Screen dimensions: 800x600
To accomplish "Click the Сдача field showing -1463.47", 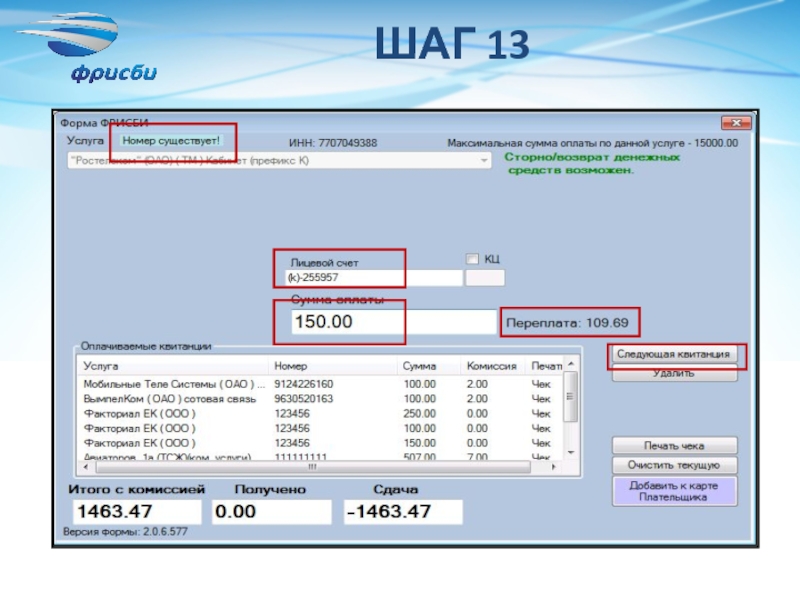I will 403,512.
